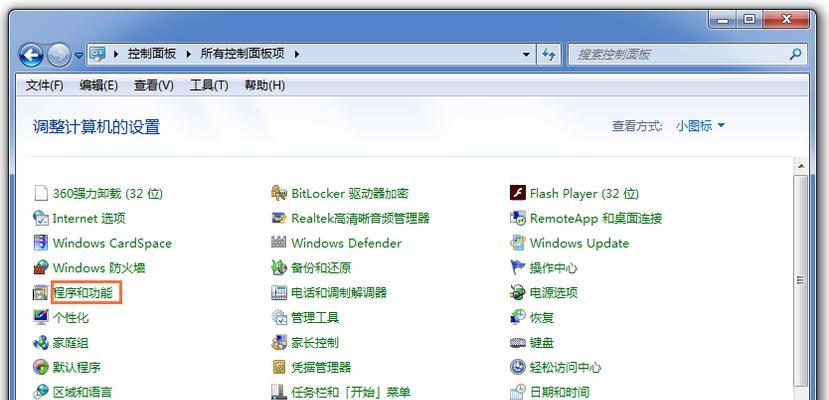Open the 管理工具 link

pyautogui.click(x=315, y=318)
